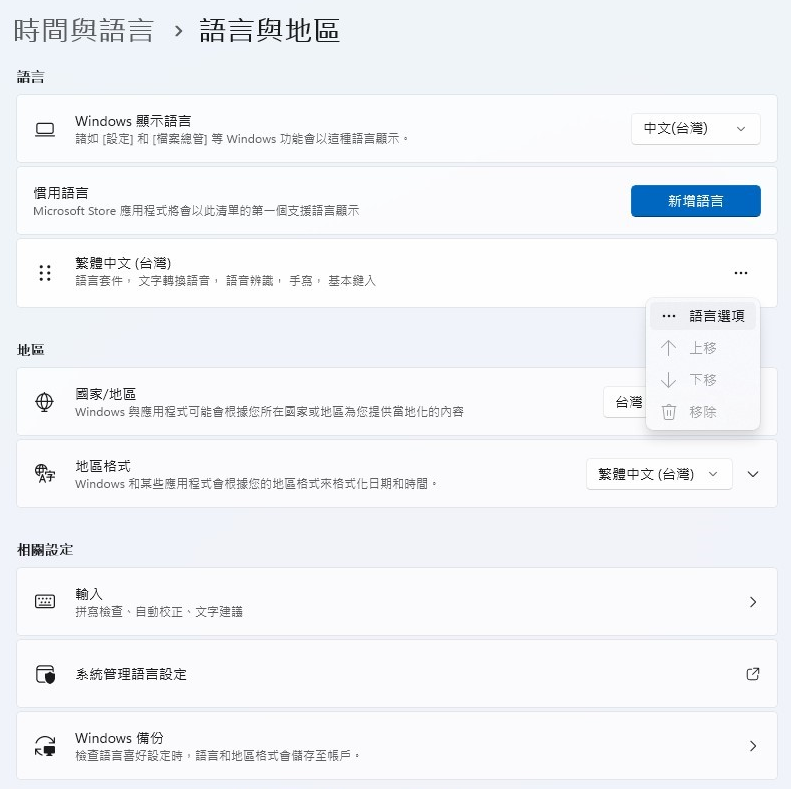The height and width of the screenshot is (789, 791).
Task: Open the Windows 備份 row chevron
Action: pyautogui.click(x=753, y=746)
